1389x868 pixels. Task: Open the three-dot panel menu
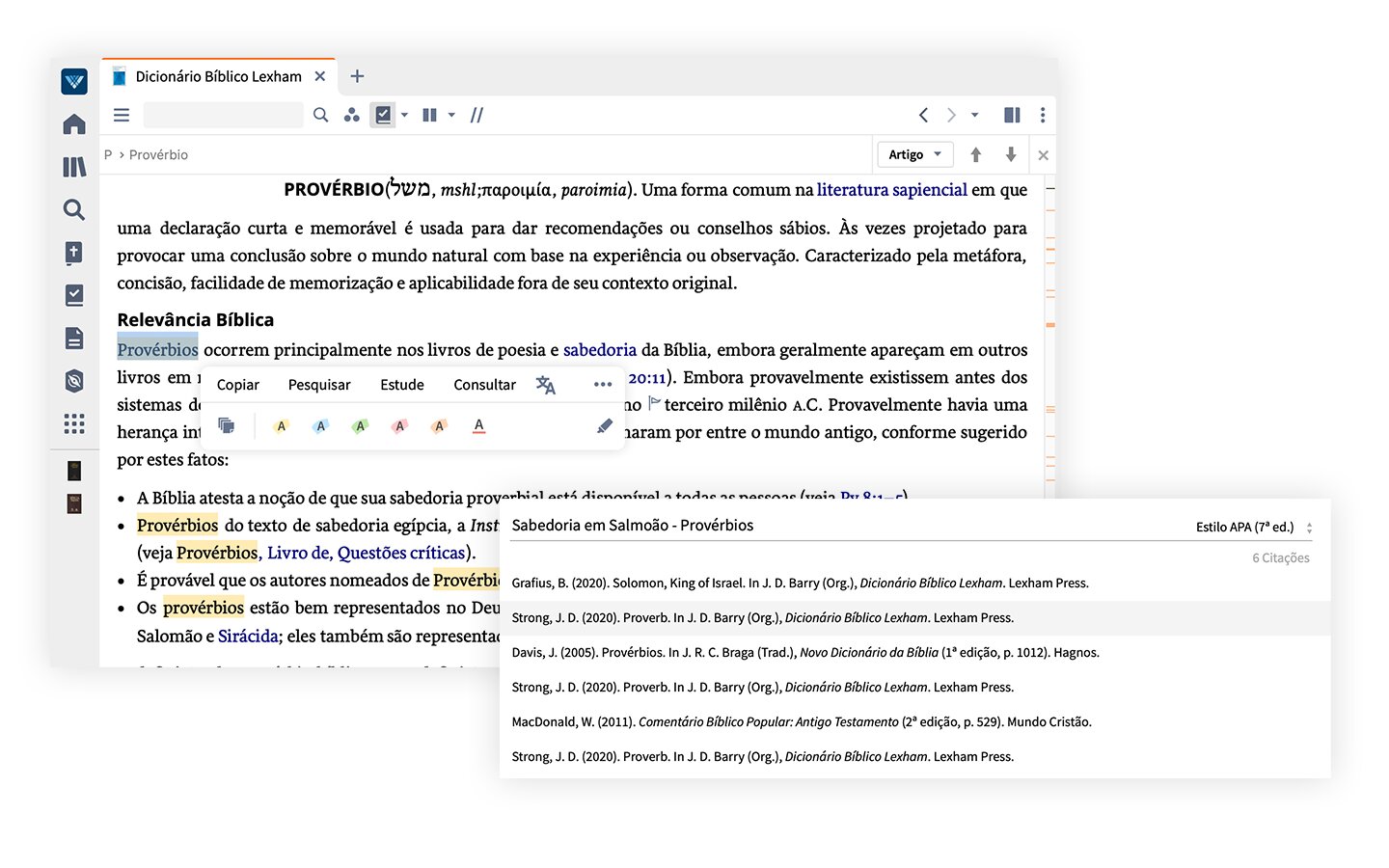pos(1043,115)
